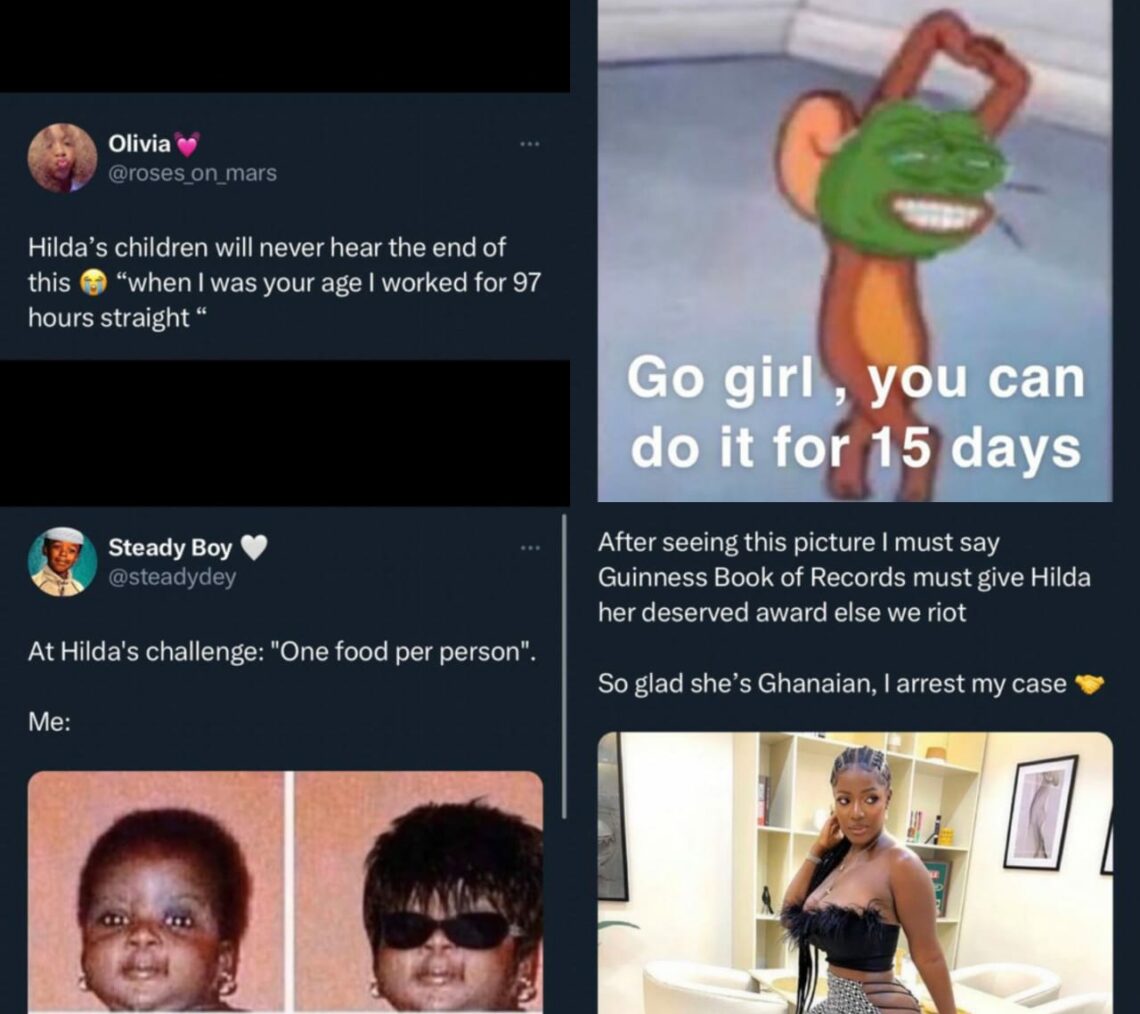Click the vertical thread line beside Steady Boy's tweet
The width and height of the screenshot is (1140, 1014).
(564, 667)
